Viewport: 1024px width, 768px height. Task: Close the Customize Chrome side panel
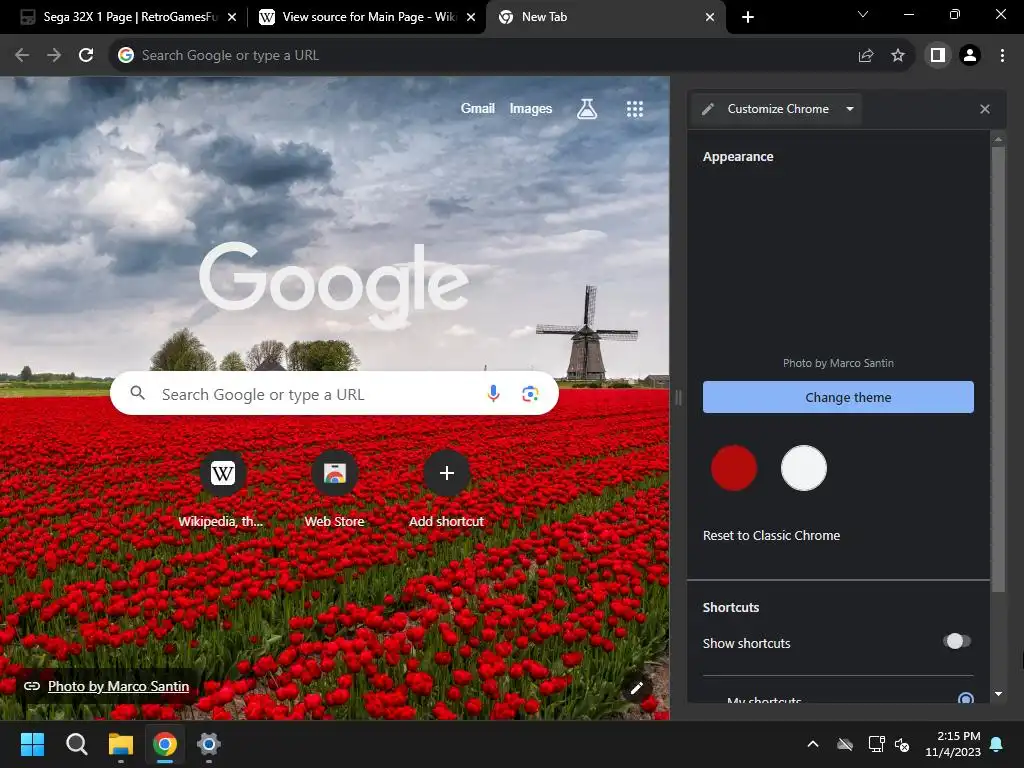click(985, 109)
